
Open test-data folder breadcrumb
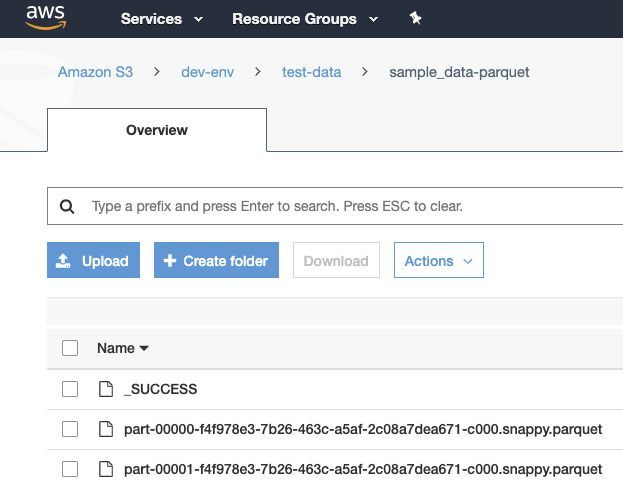tap(311, 72)
